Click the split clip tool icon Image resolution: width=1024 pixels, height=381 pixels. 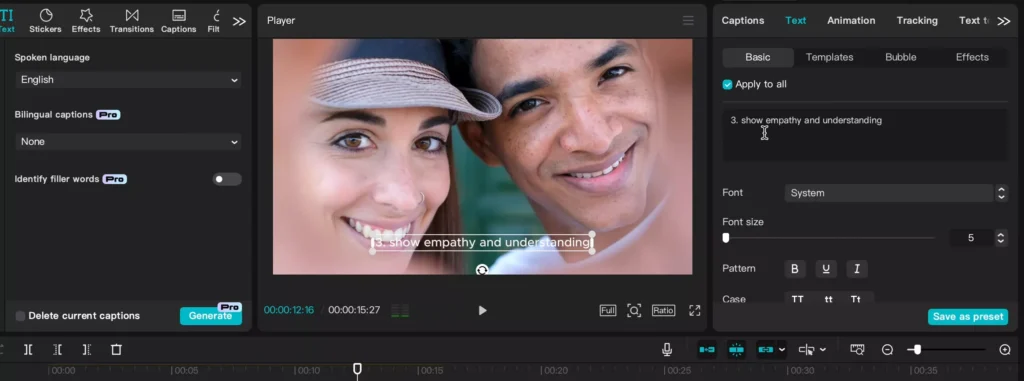tap(28, 350)
